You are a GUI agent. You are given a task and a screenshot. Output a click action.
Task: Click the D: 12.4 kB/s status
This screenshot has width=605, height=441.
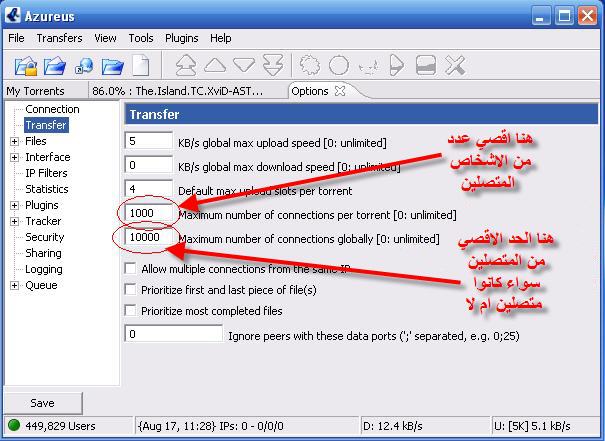(392, 426)
